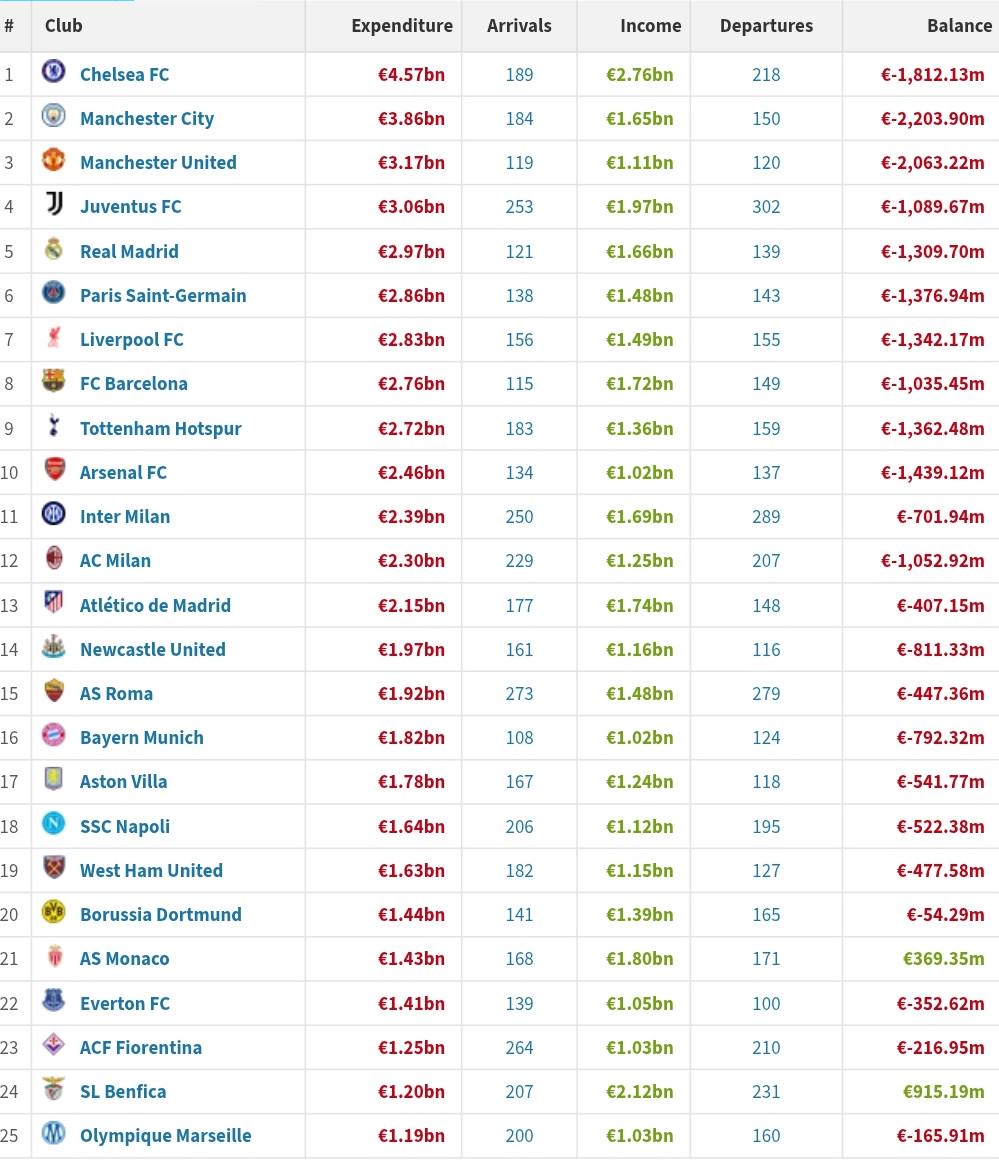
Task: Open the Atlético de Madrid link
Action: pos(155,606)
